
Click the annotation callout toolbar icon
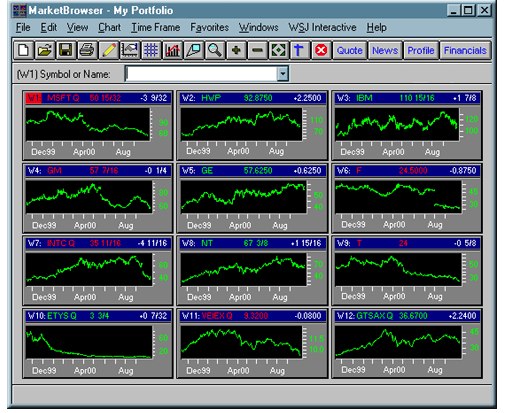[x=193, y=50]
